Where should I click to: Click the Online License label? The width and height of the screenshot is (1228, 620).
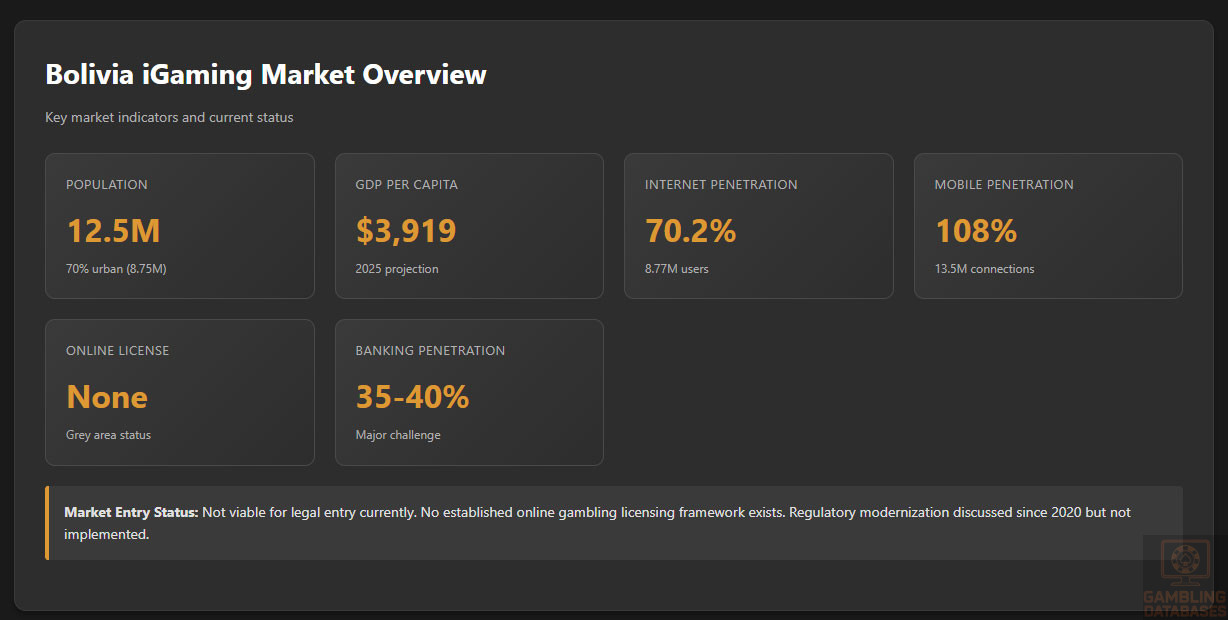[117, 351]
